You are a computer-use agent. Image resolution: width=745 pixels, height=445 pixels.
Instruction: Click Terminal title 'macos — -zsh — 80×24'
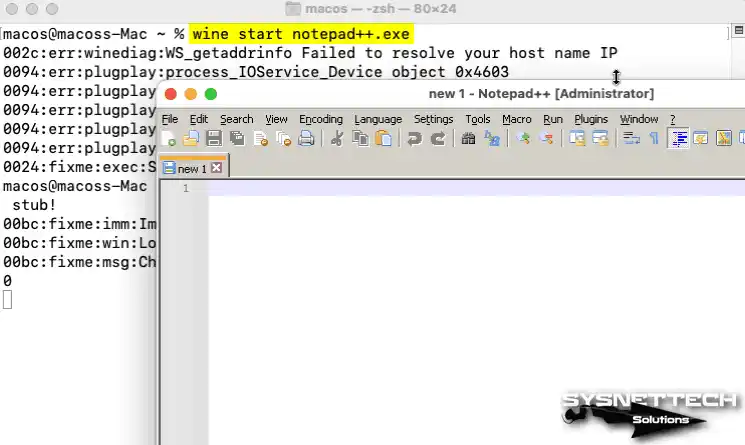pyautogui.click(x=380, y=9)
